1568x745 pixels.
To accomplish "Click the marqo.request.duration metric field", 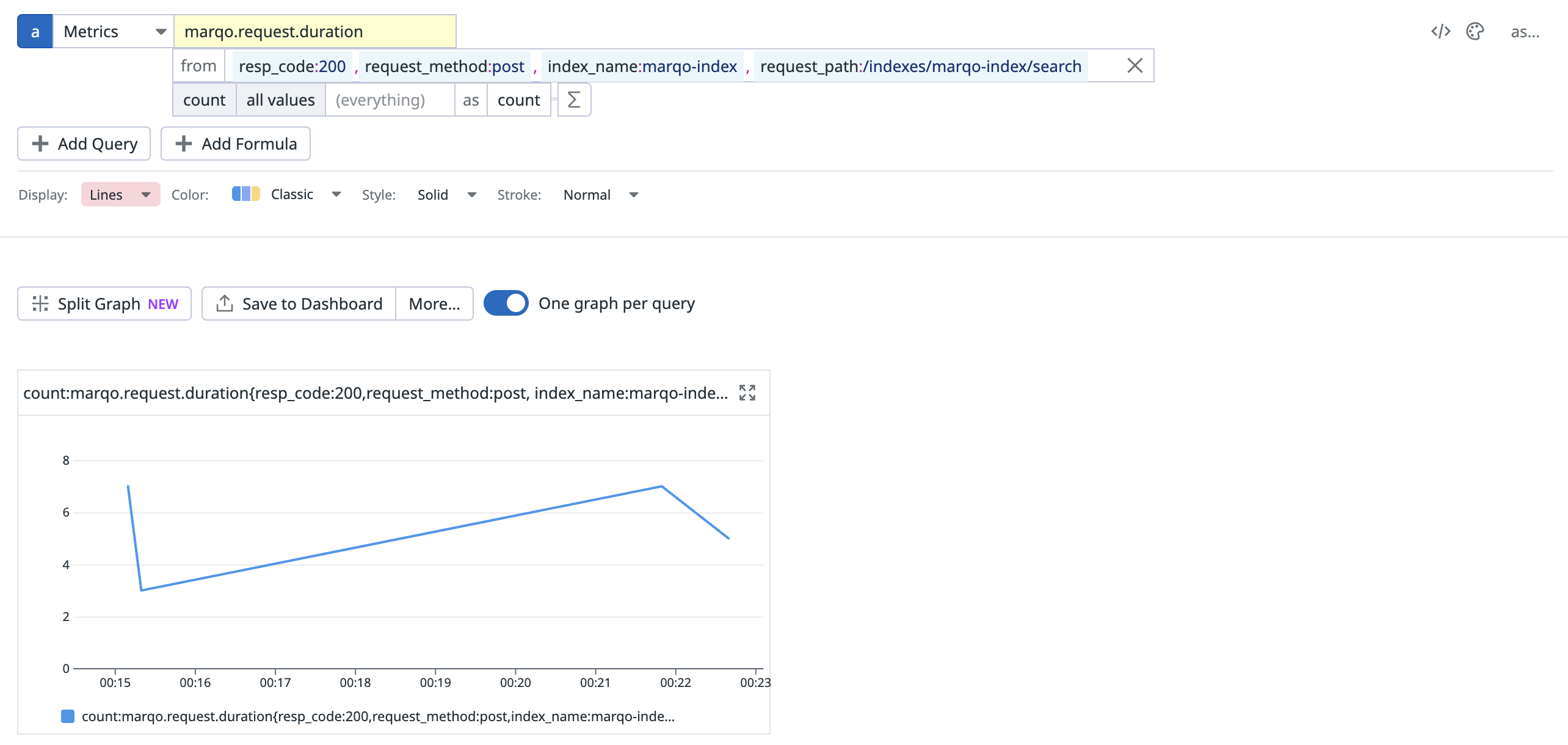I will (314, 32).
